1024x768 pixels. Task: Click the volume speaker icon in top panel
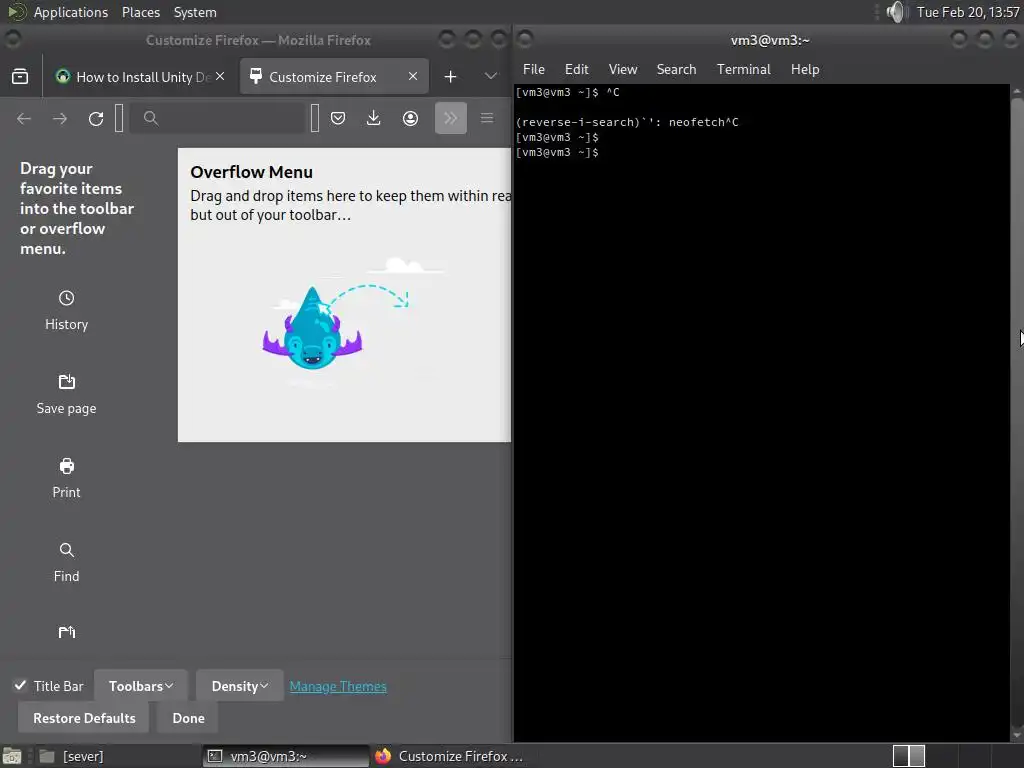(x=897, y=12)
